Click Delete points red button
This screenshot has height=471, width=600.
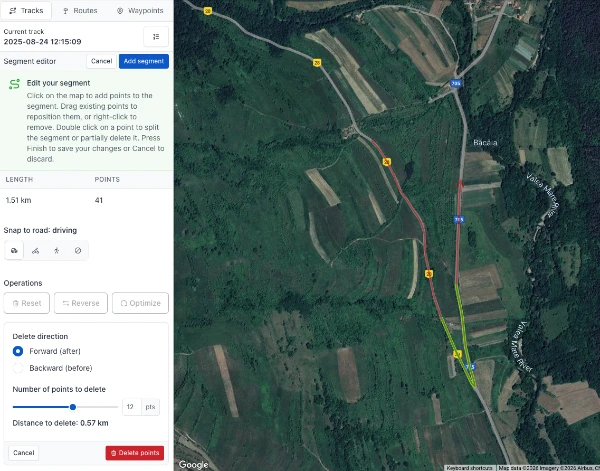point(135,453)
